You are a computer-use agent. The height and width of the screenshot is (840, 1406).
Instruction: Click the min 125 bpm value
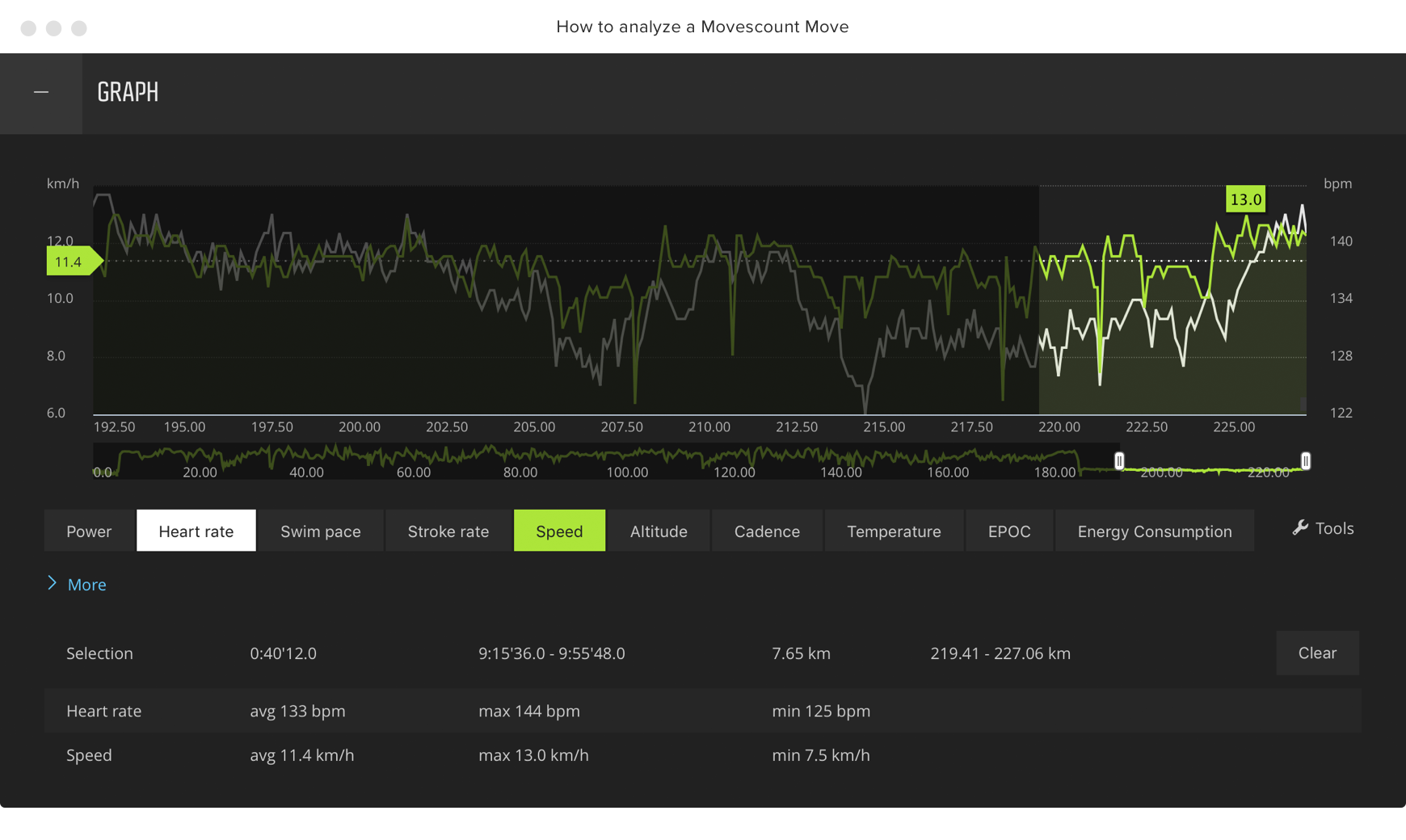pyautogui.click(x=821, y=712)
